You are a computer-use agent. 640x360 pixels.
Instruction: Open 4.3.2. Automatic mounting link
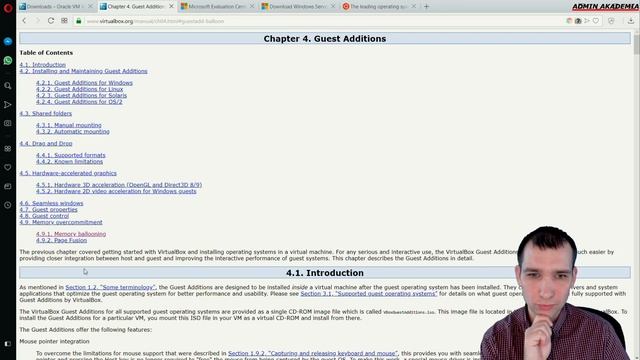coord(73,131)
